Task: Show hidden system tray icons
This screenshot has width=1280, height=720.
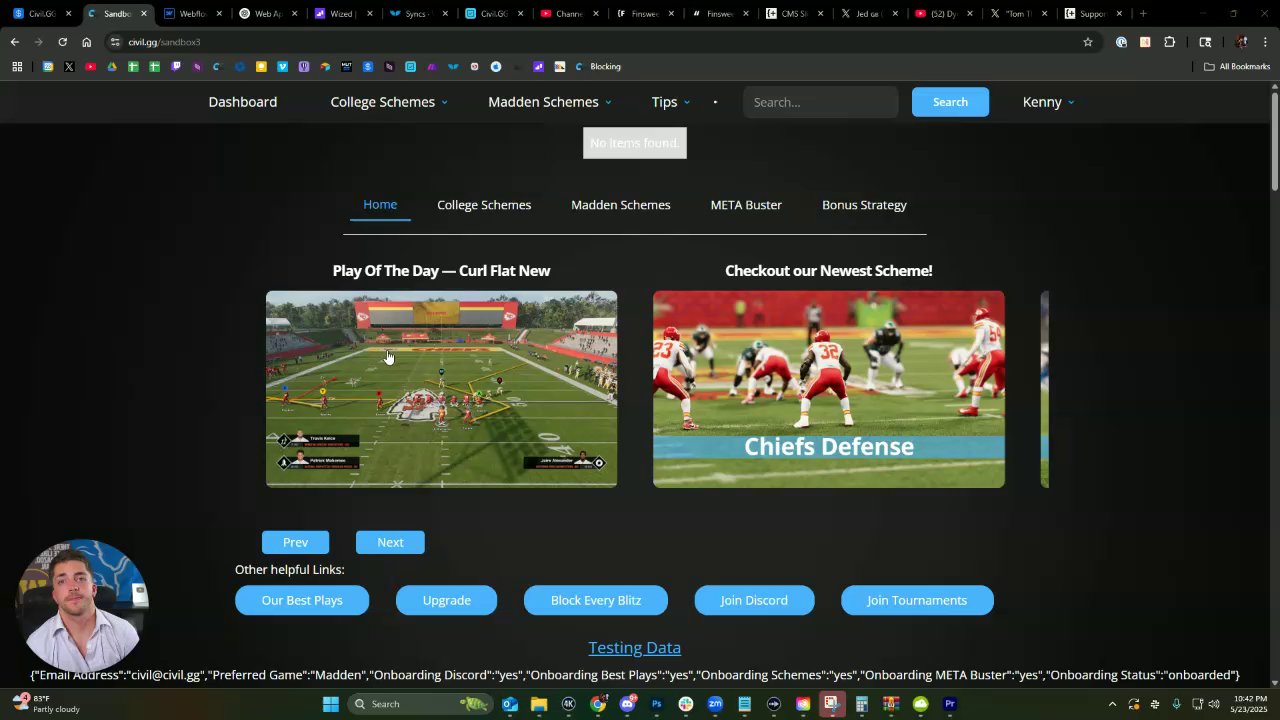Action: tap(1112, 704)
